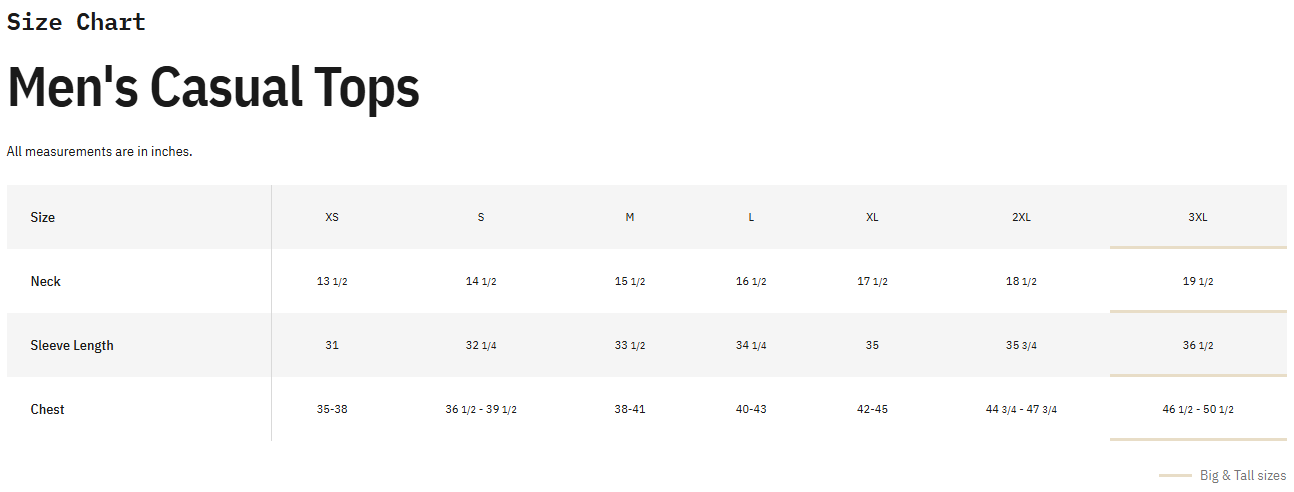Click the XS neck value 13 1/2
Viewport: 1294px width, 492px height.
point(332,281)
